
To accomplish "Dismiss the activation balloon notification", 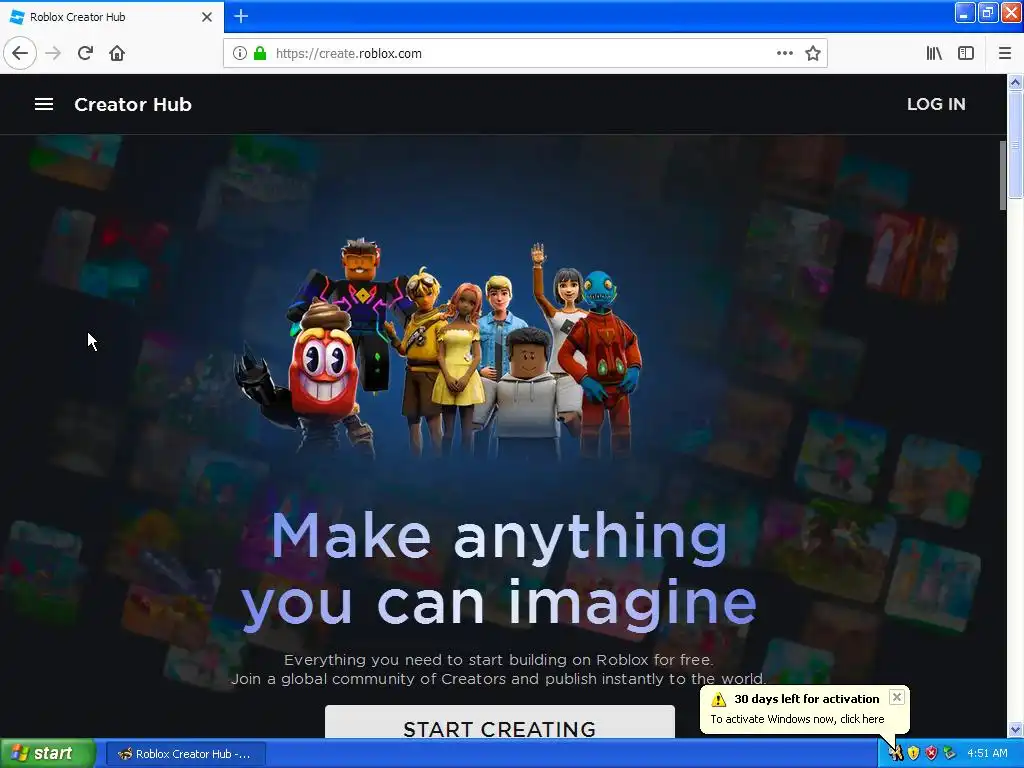I will (897, 697).
